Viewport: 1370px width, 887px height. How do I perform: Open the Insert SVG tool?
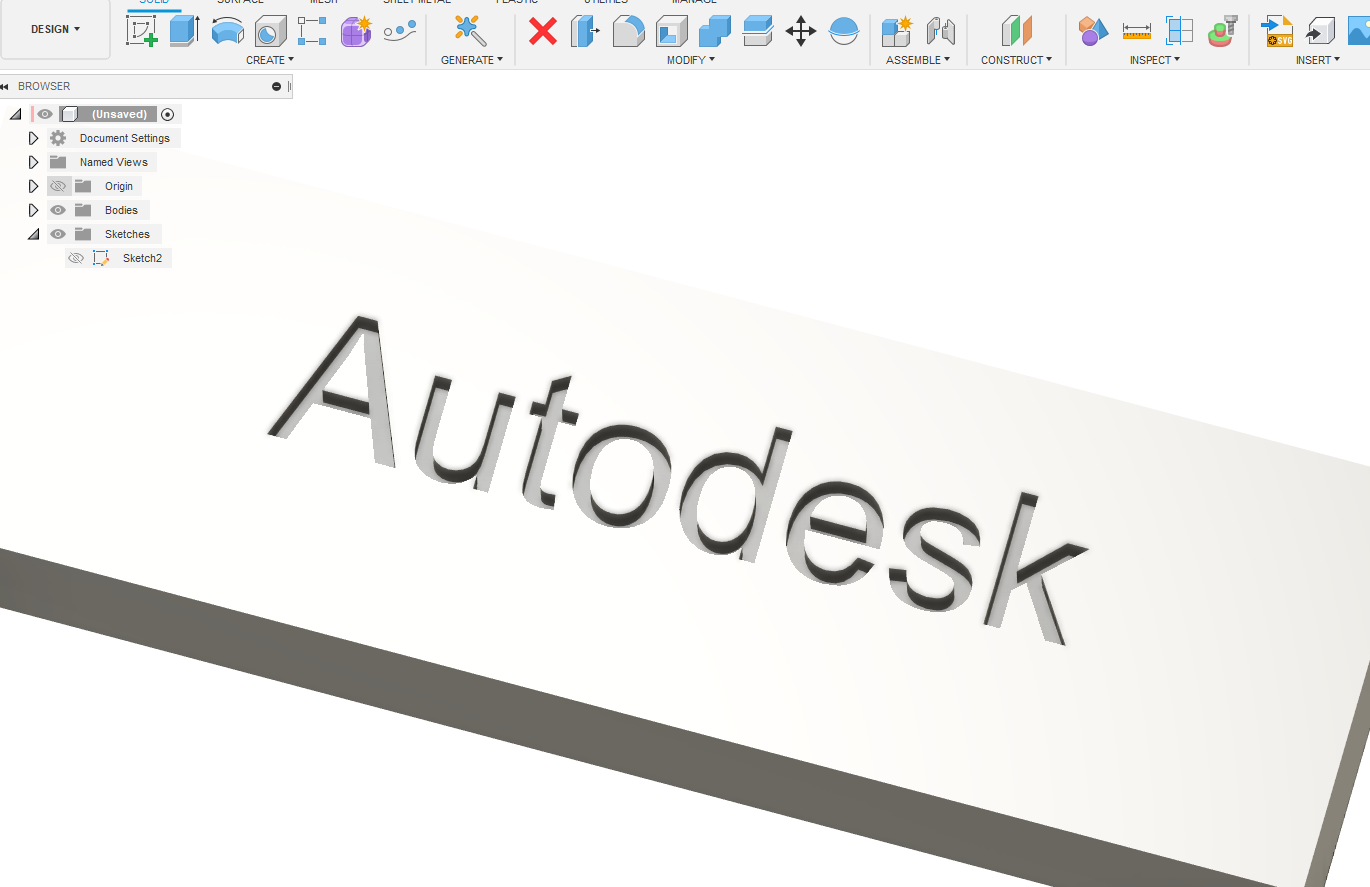(1278, 32)
